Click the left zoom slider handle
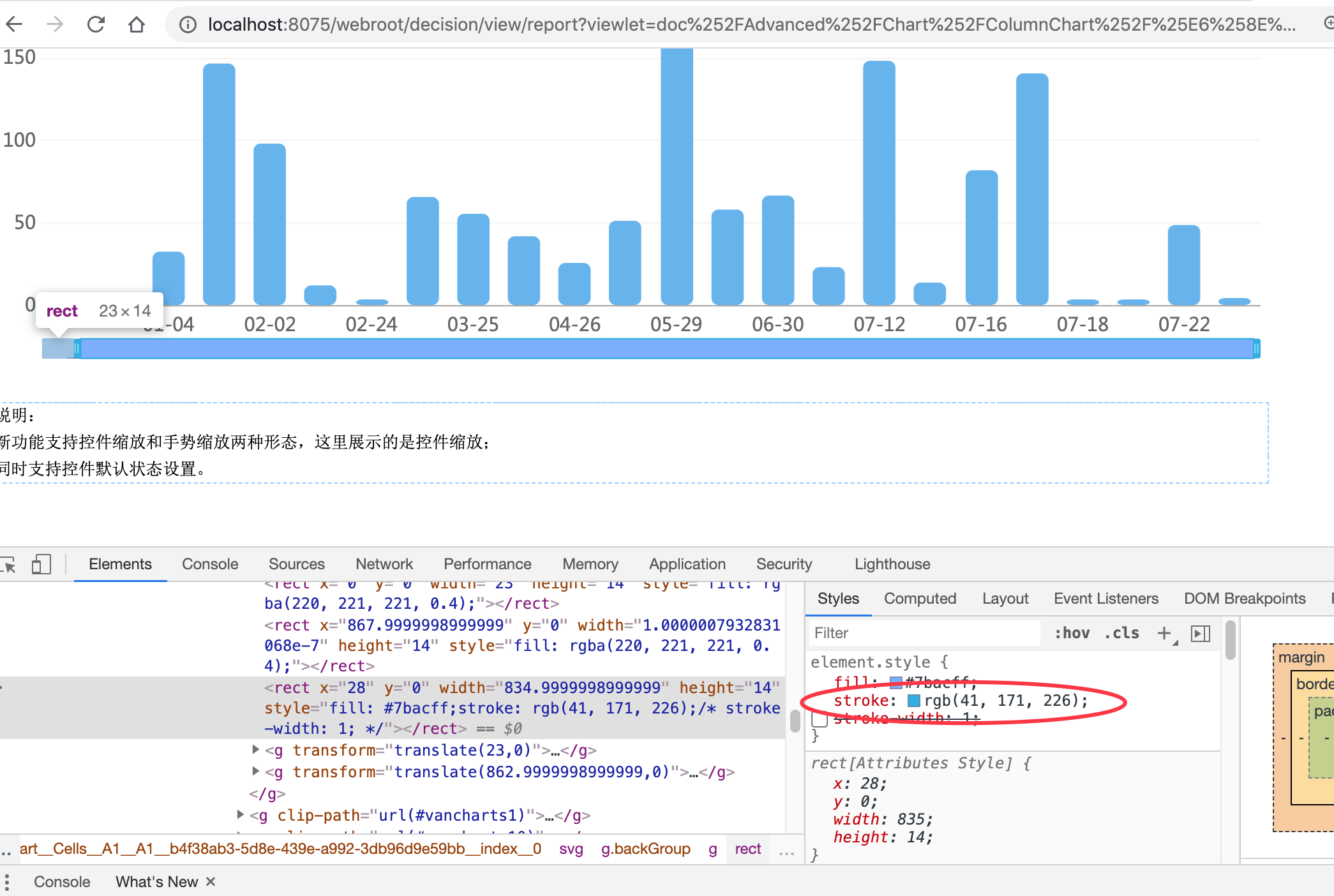Viewport: 1334px width, 896px height. pyautogui.click(x=77, y=348)
